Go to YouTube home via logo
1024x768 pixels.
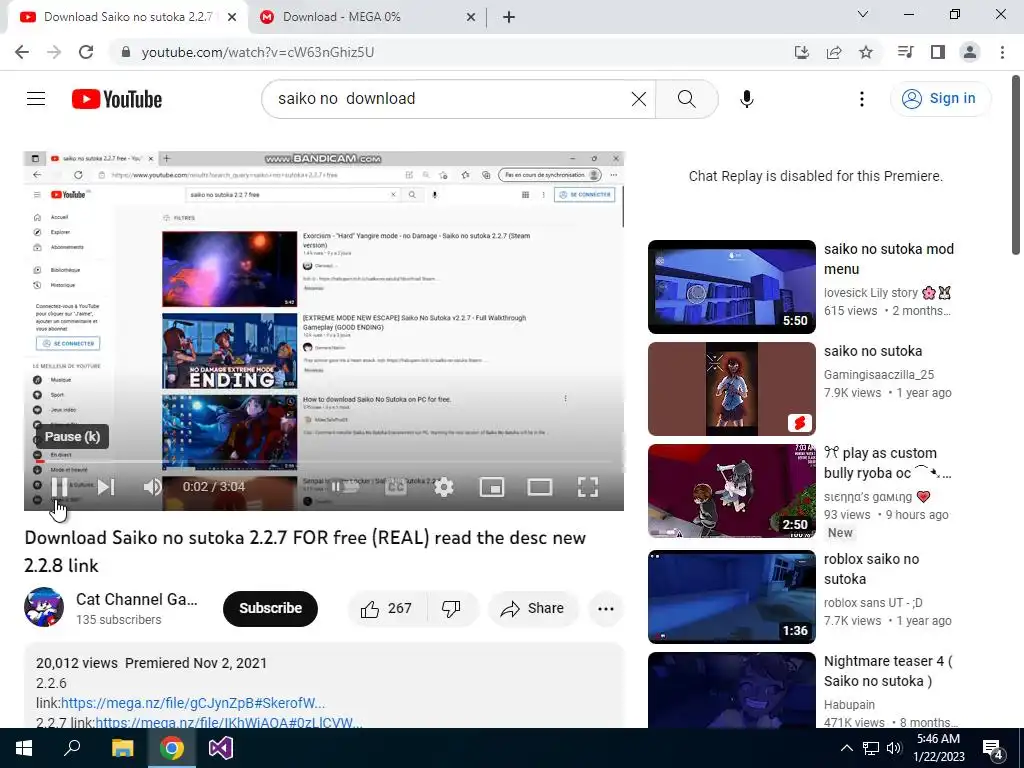pyautogui.click(x=117, y=99)
